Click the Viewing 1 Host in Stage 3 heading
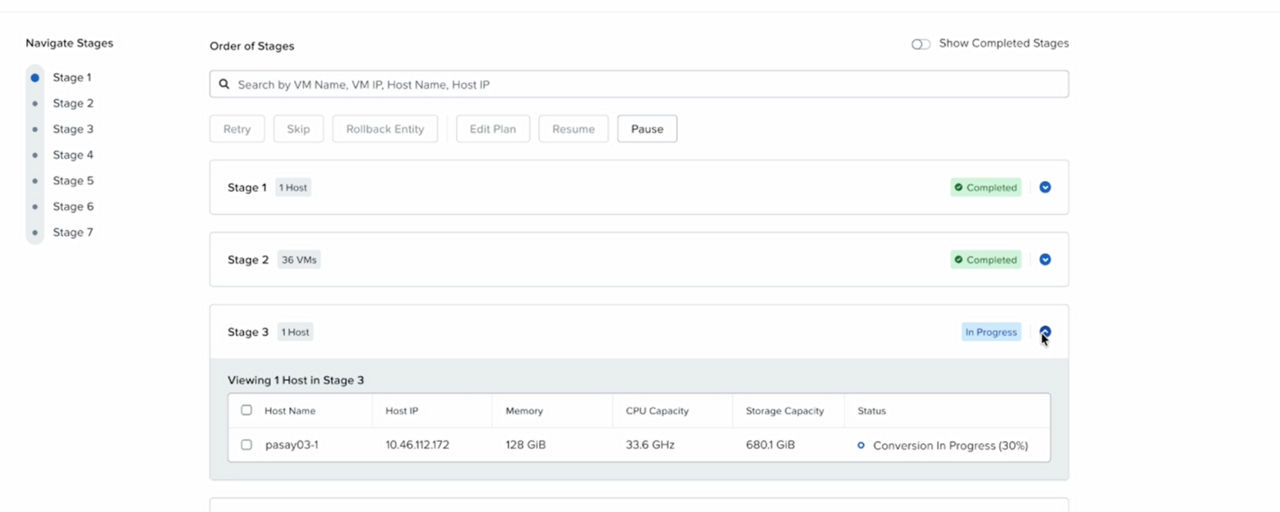 tap(296, 380)
